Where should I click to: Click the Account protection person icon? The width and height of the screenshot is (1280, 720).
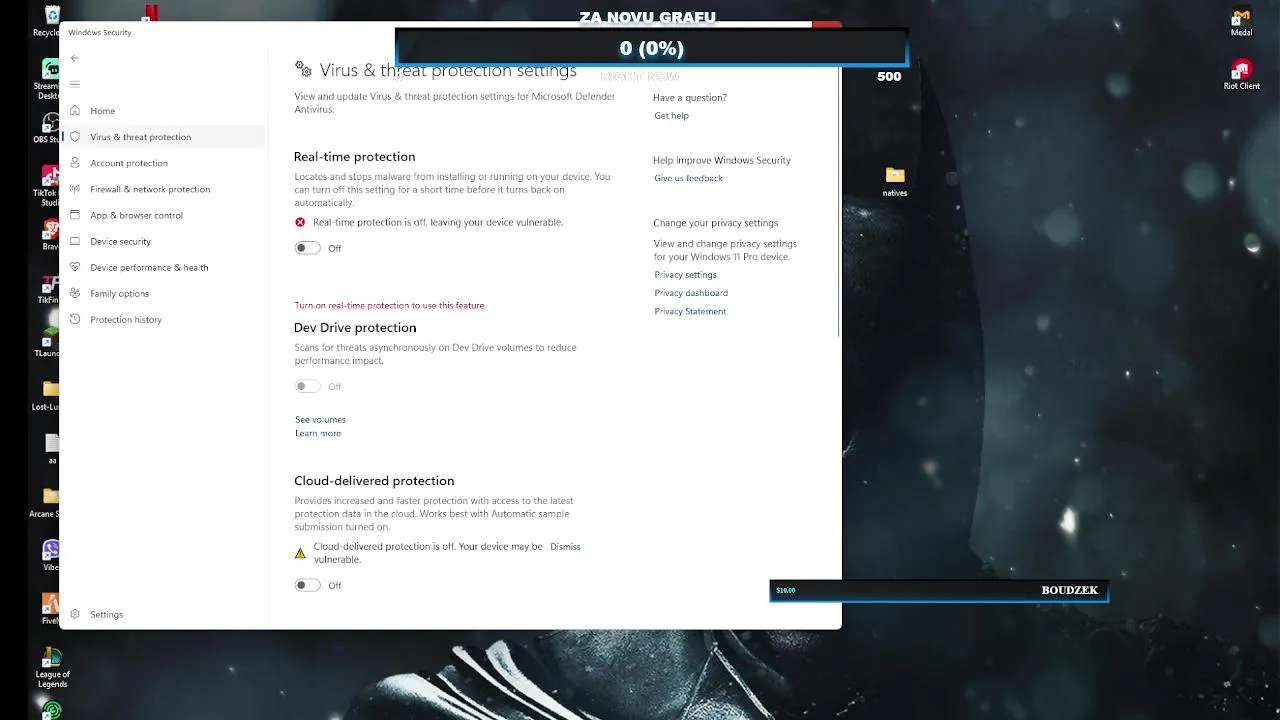tap(75, 163)
